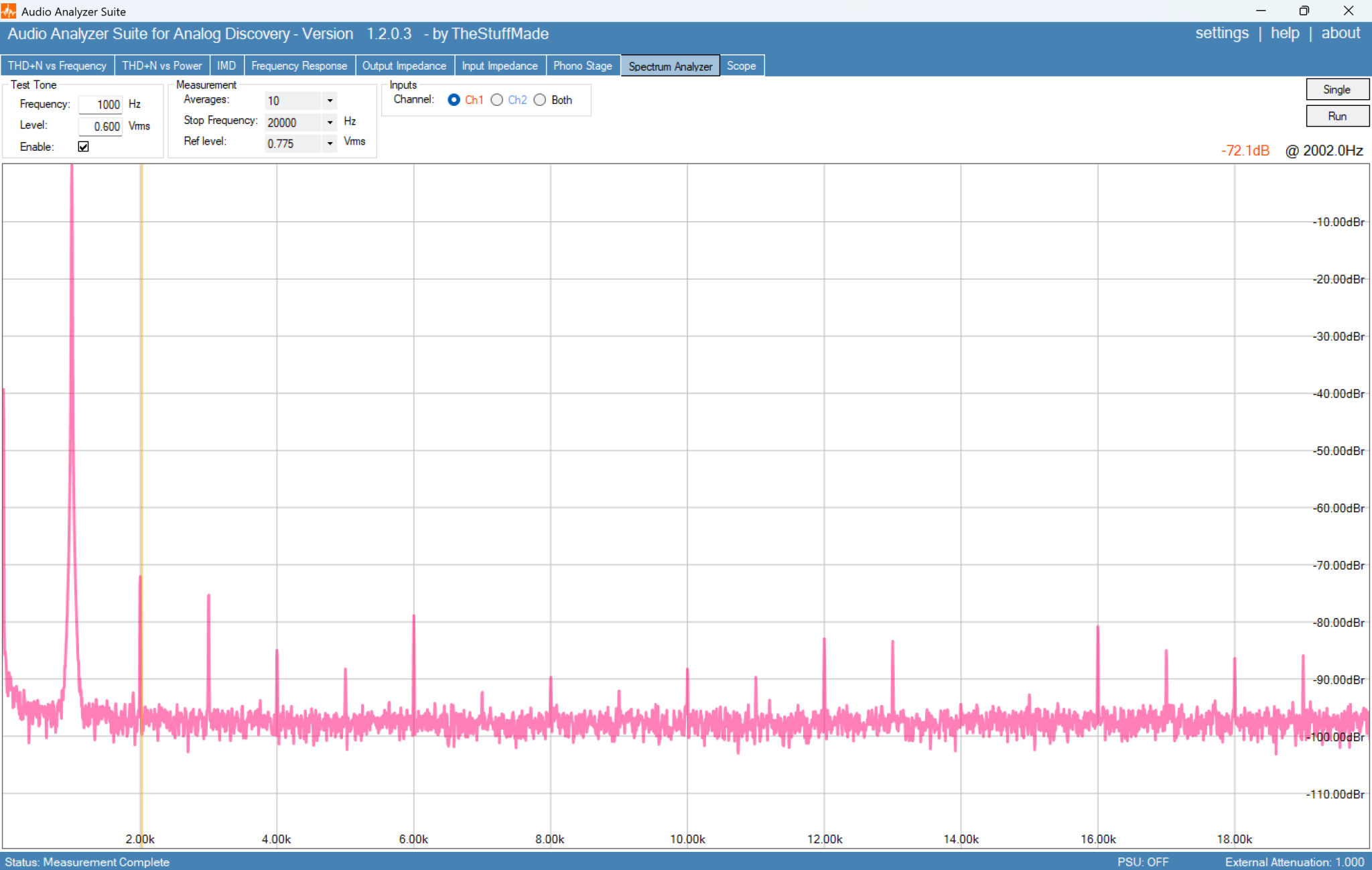Toggle the Test Tone Enable checkbox

tap(83, 147)
